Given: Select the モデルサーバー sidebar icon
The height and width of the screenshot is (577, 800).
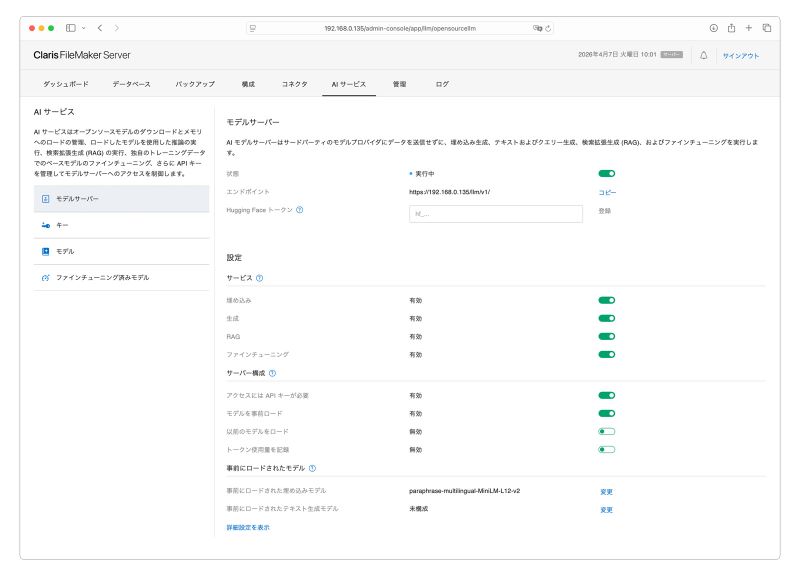Looking at the screenshot, I should (45, 199).
